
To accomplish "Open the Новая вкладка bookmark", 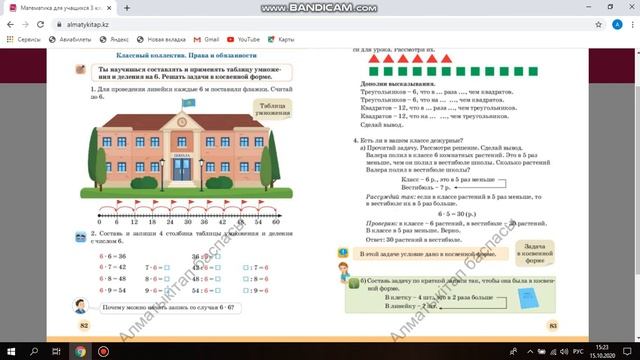I will pyautogui.click(x=161, y=39).
